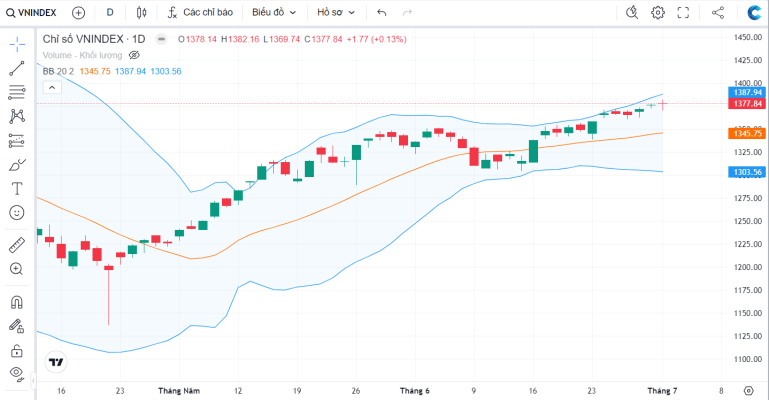Select the zoom in tool
The image size is (769, 400).
pyautogui.click(x=17, y=269)
